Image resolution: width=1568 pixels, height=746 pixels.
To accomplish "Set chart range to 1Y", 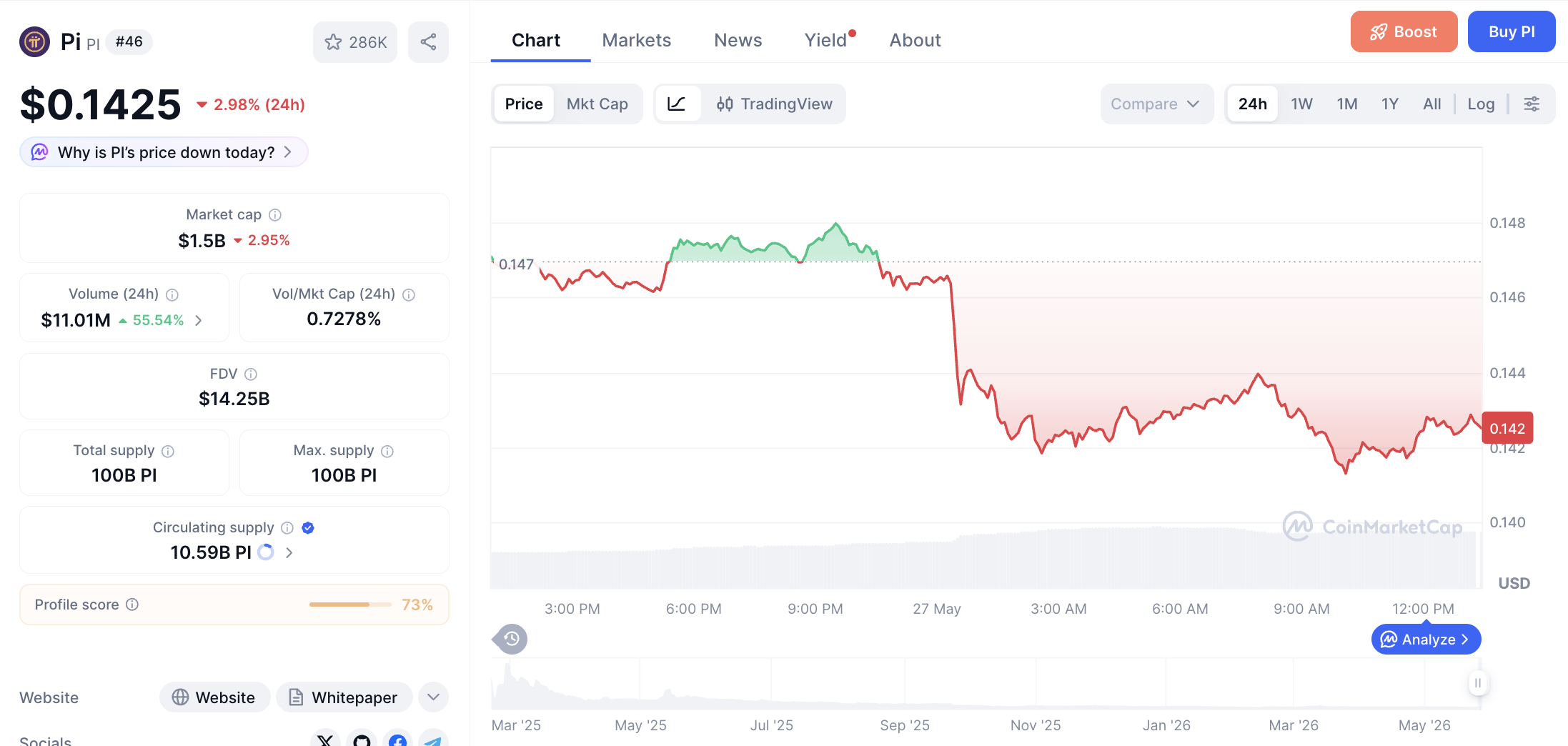I will click(1390, 104).
